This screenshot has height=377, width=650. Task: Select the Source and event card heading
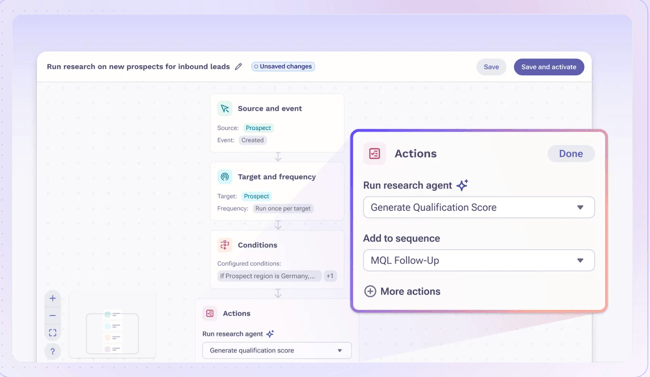(270, 109)
